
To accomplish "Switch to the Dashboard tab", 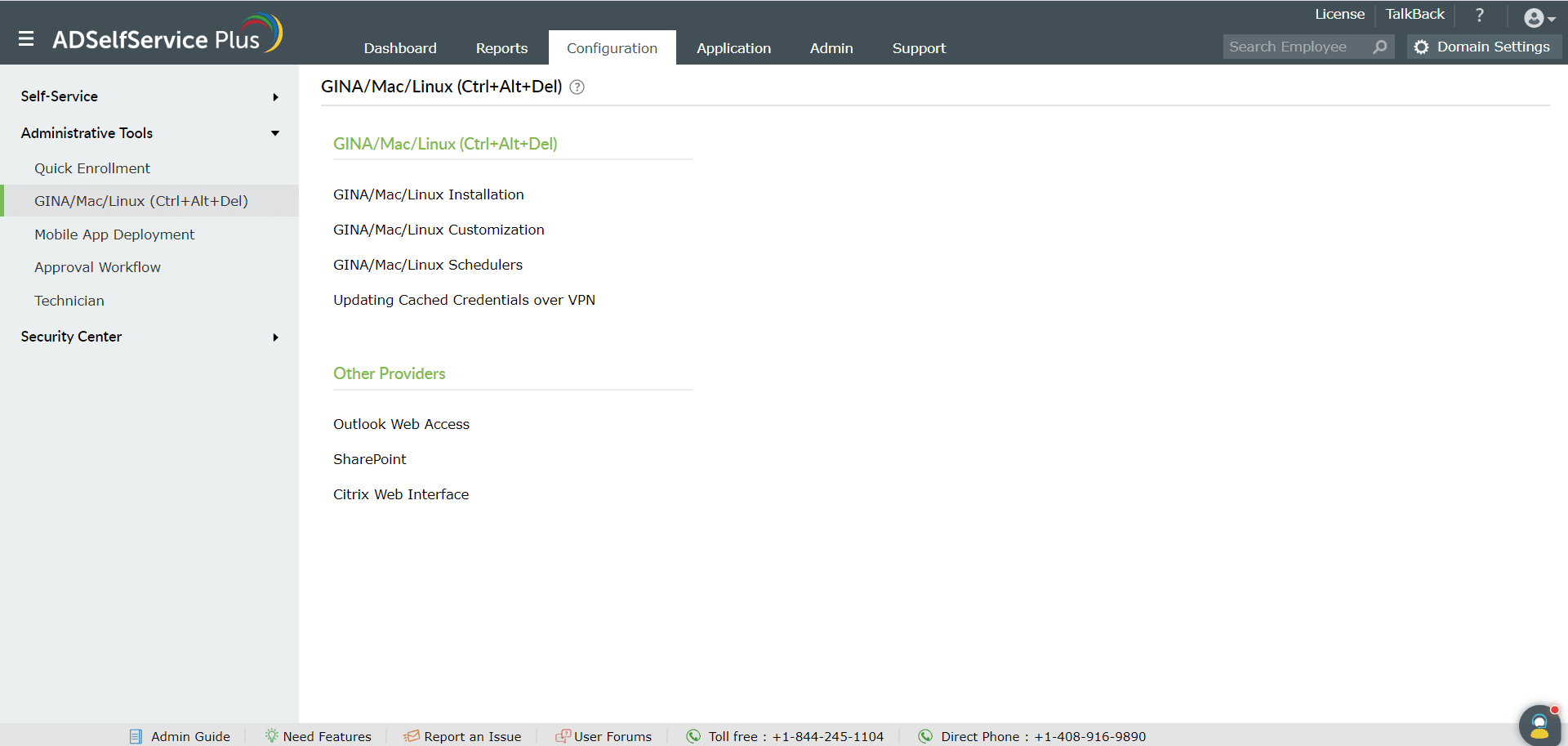I will 400,48.
